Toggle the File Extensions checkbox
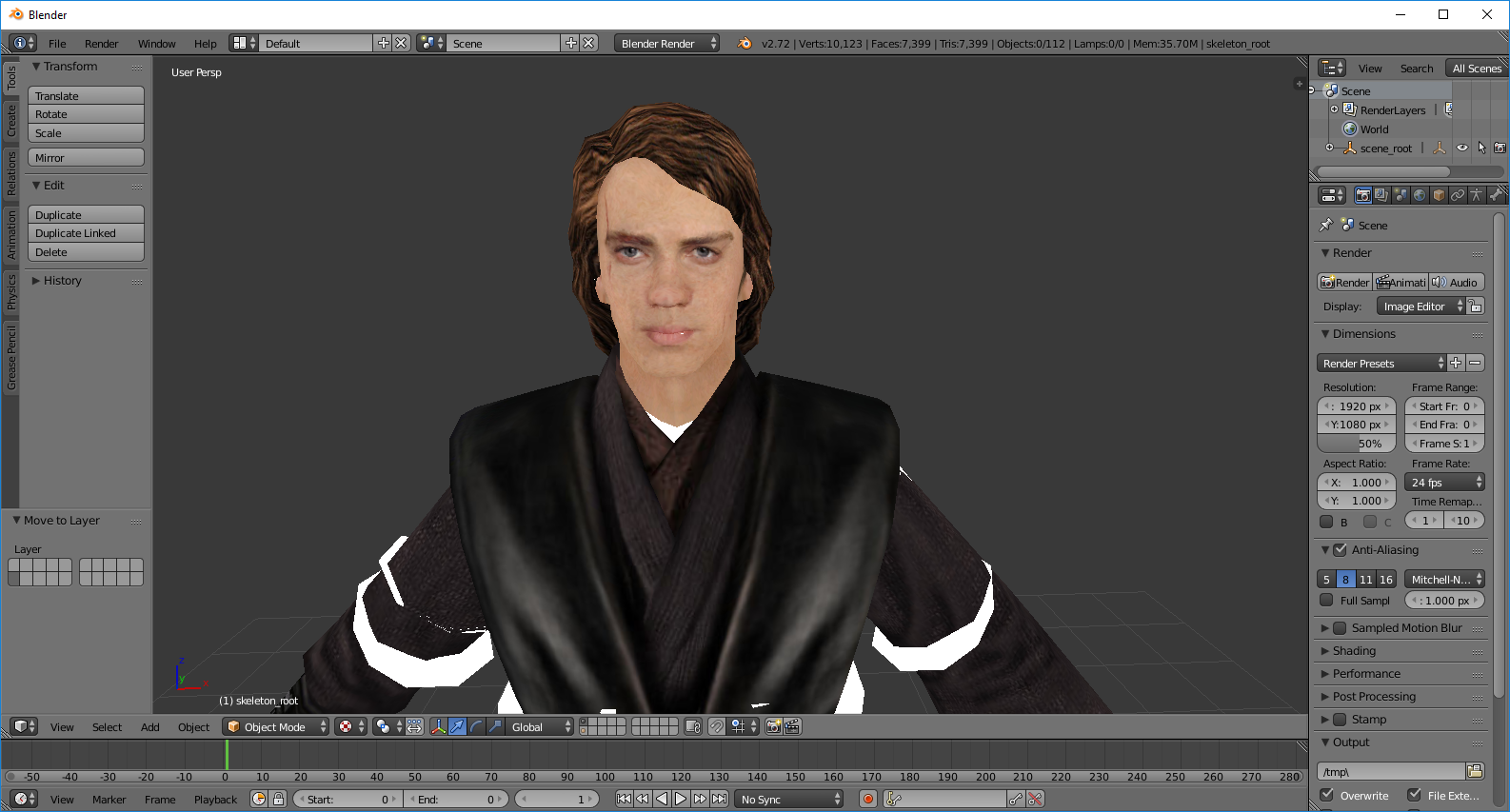This screenshot has width=1510, height=812. [x=1414, y=795]
